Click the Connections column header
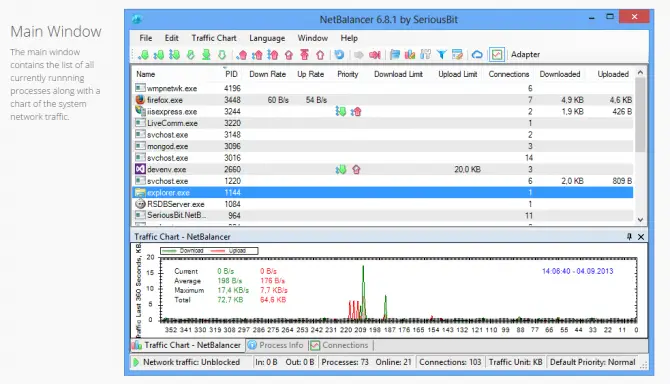The image size is (670, 384). [508, 74]
